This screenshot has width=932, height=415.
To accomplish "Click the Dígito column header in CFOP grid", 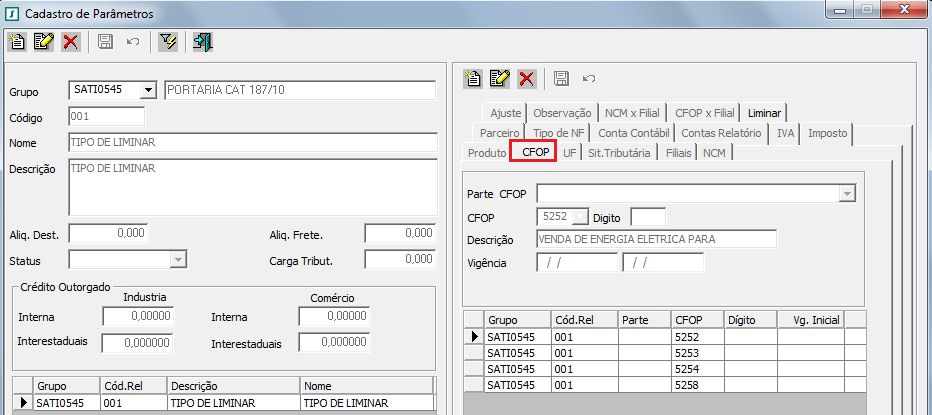I will pyautogui.click(x=751, y=320).
